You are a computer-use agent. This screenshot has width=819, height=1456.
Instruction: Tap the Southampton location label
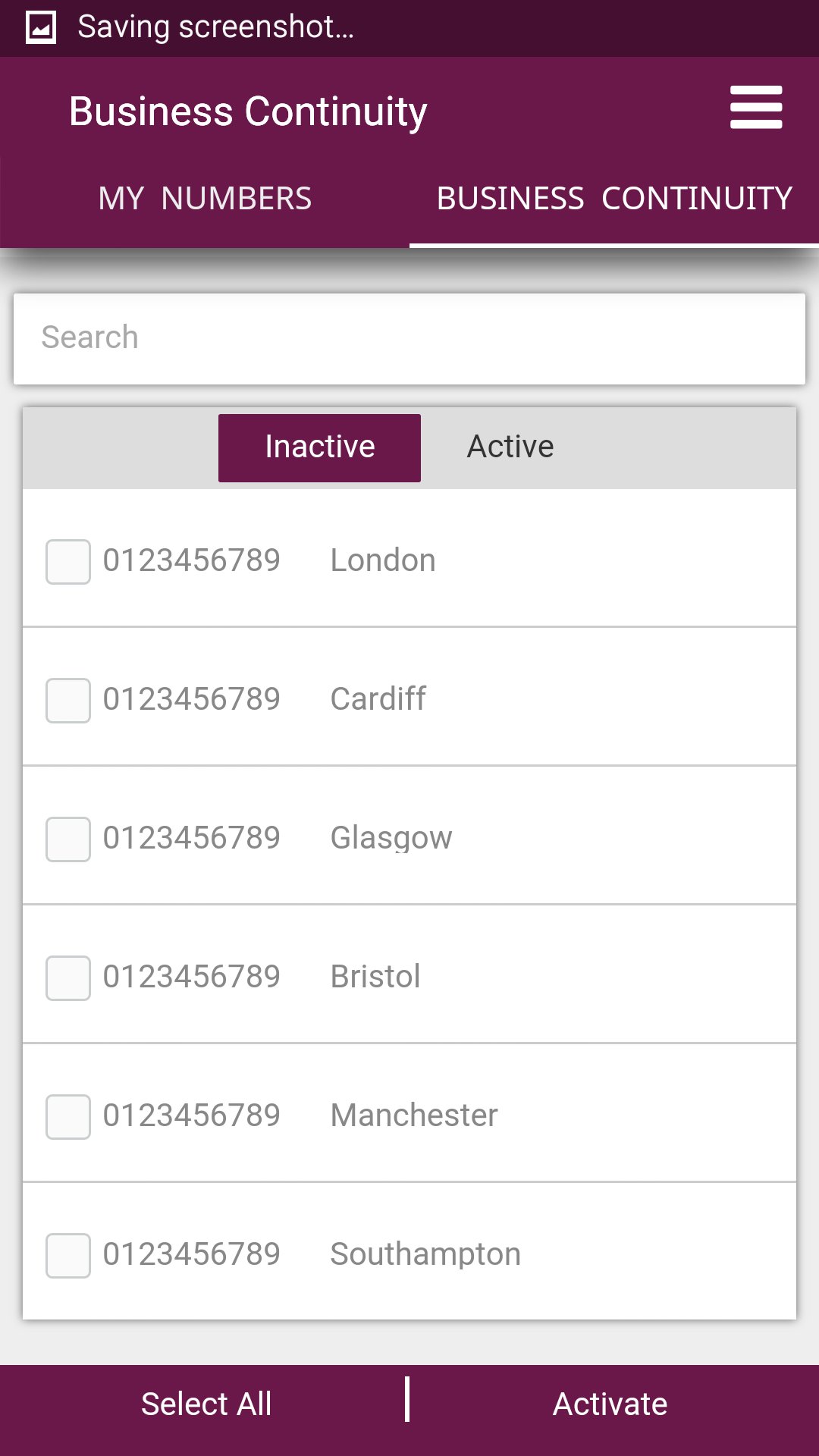(x=425, y=1255)
